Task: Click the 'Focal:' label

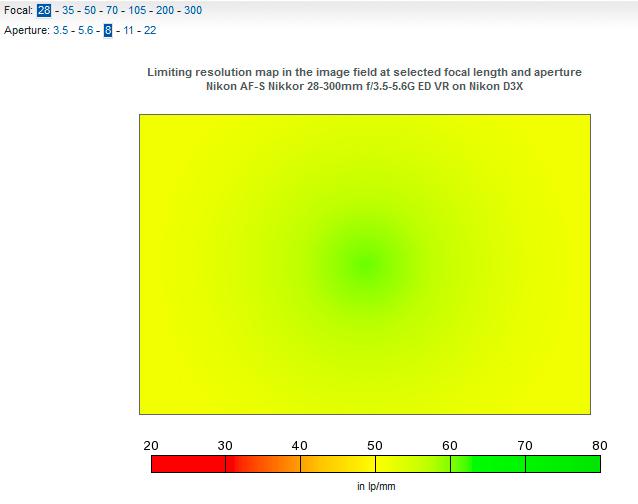Action: pos(18,10)
